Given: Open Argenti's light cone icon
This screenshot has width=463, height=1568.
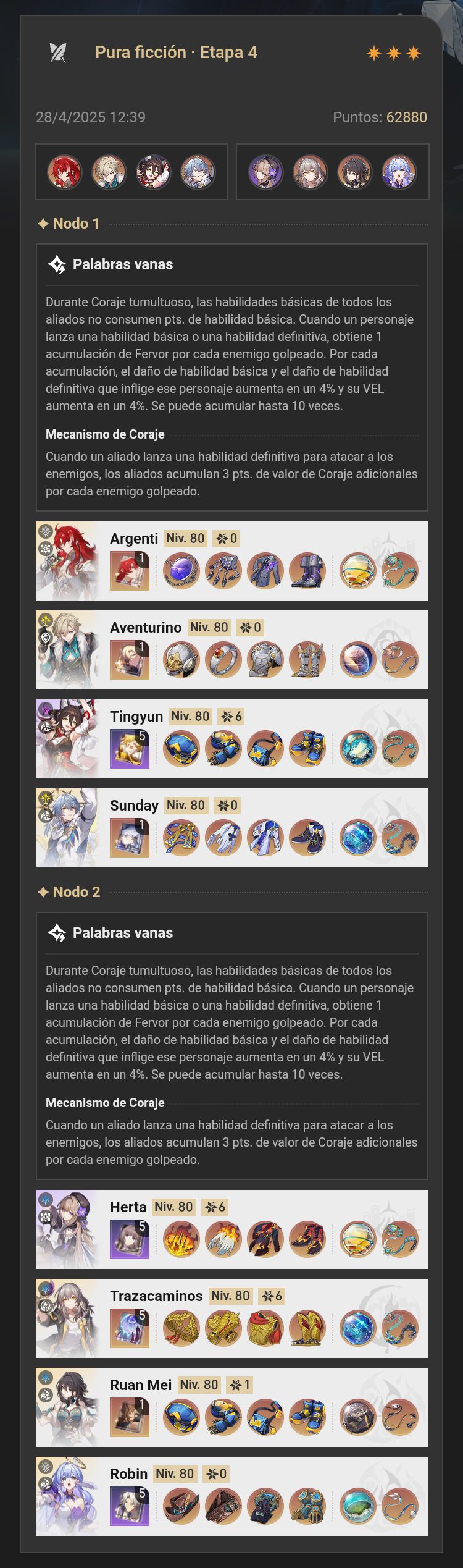Looking at the screenshot, I should coord(130,571).
